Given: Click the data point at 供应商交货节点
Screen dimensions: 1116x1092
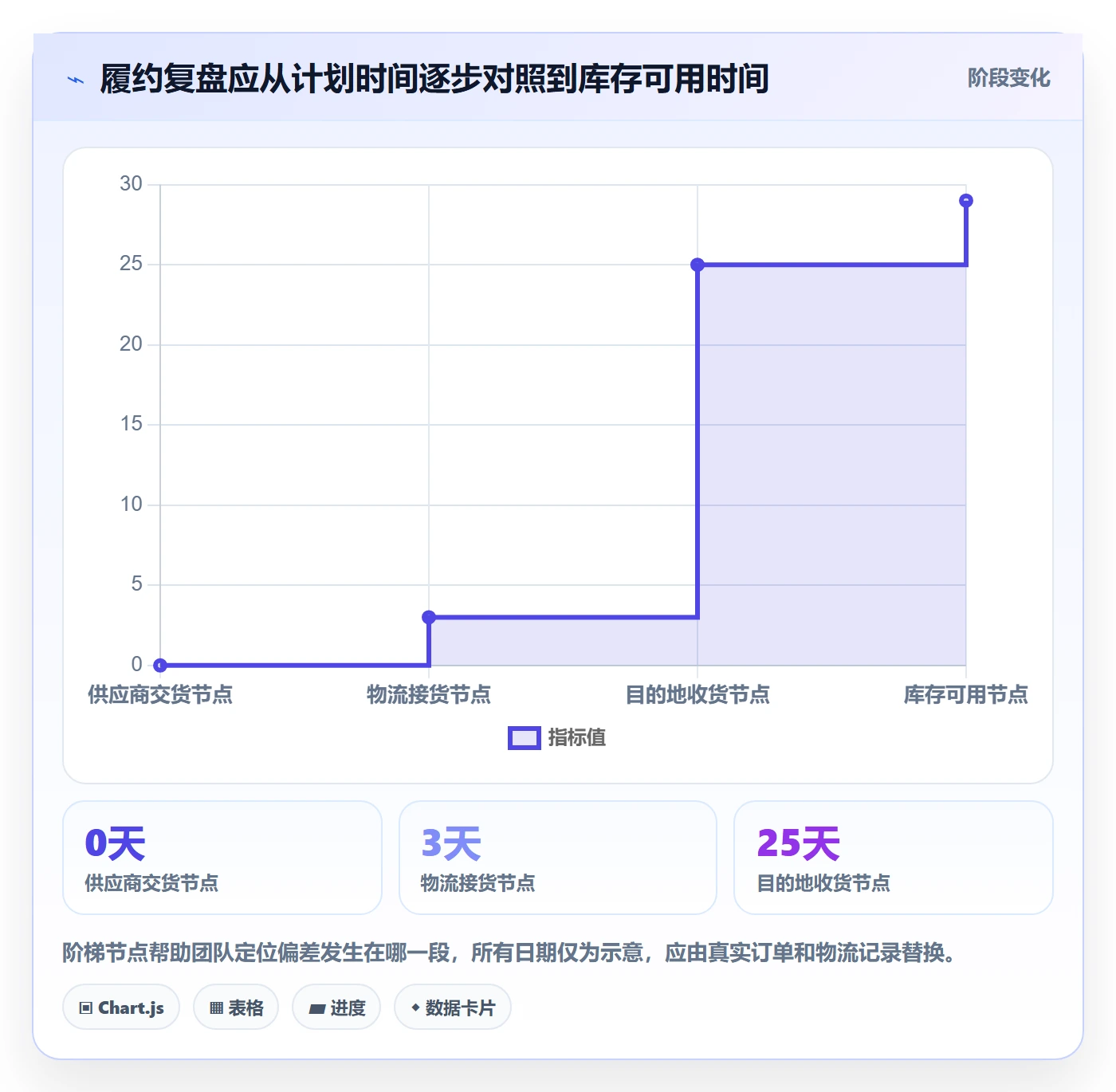Looking at the screenshot, I should click(160, 665).
